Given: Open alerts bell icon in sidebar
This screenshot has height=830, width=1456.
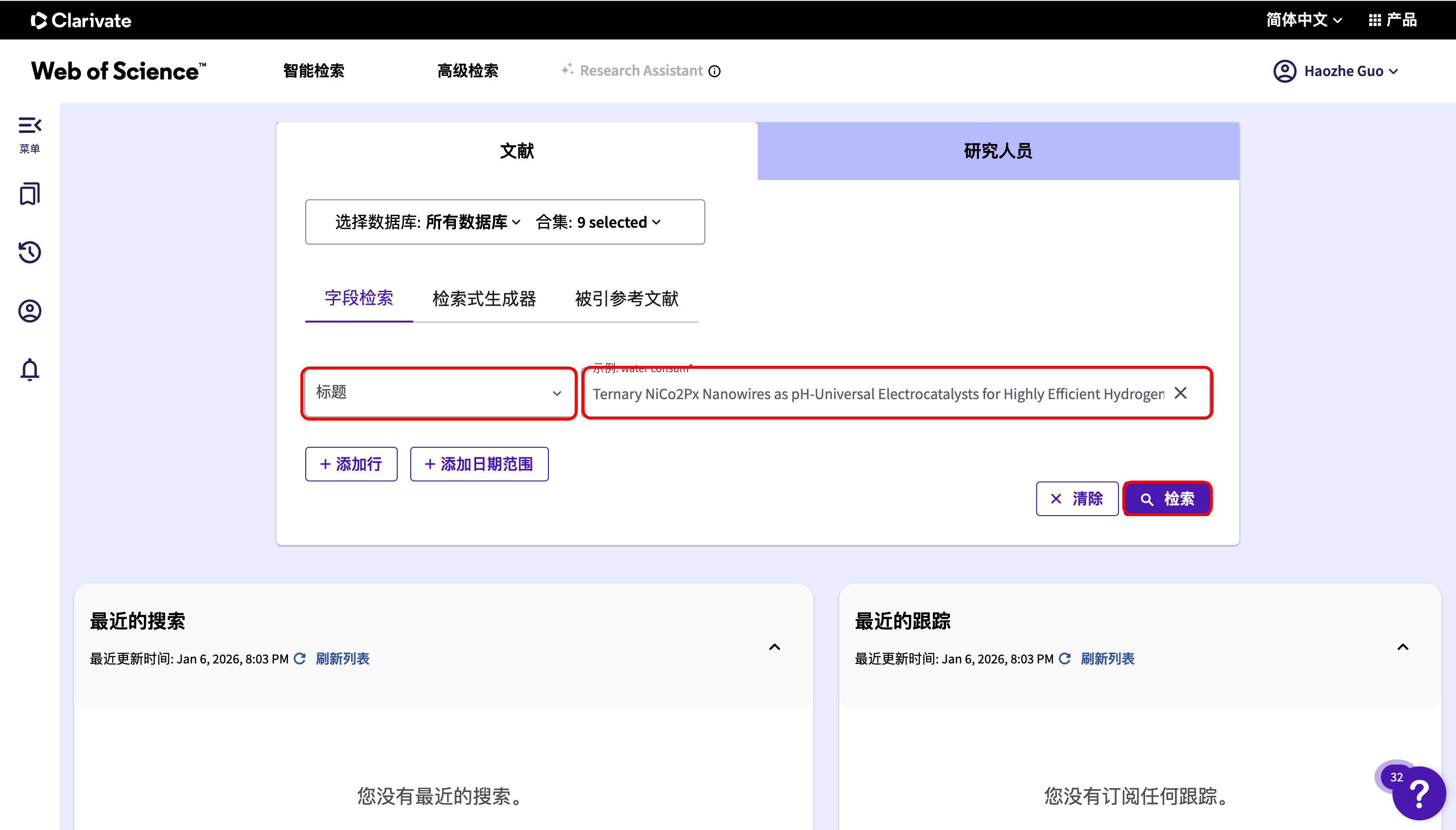Looking at the screenshot, I should point(30,369).
